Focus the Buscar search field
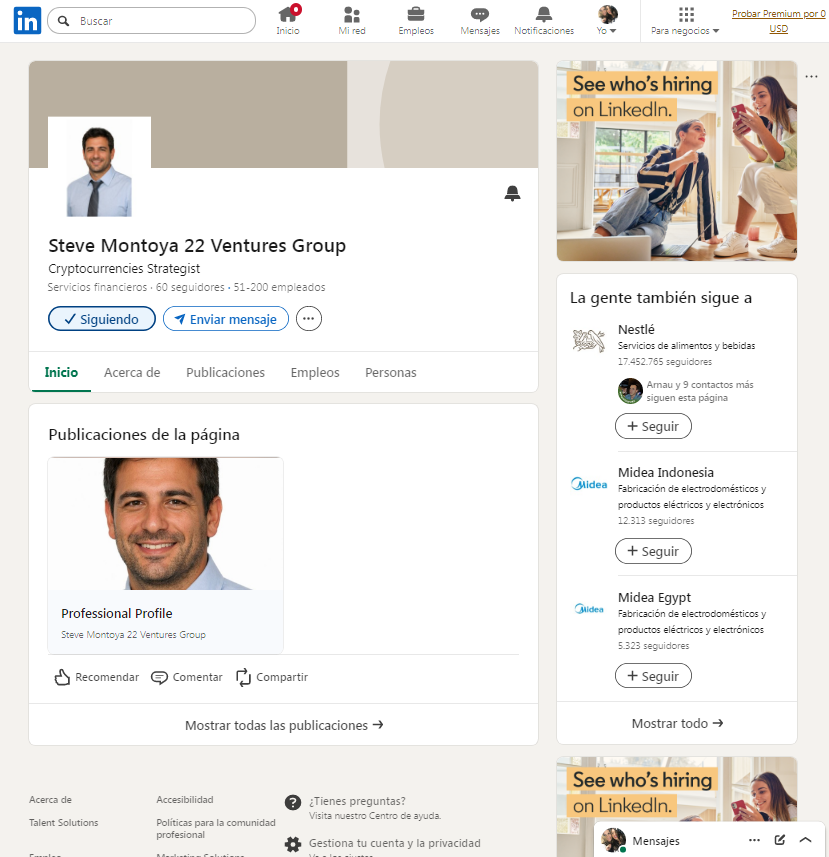Image resolution: width=829 pixels, height=857 pixels. tap(151, 21)
